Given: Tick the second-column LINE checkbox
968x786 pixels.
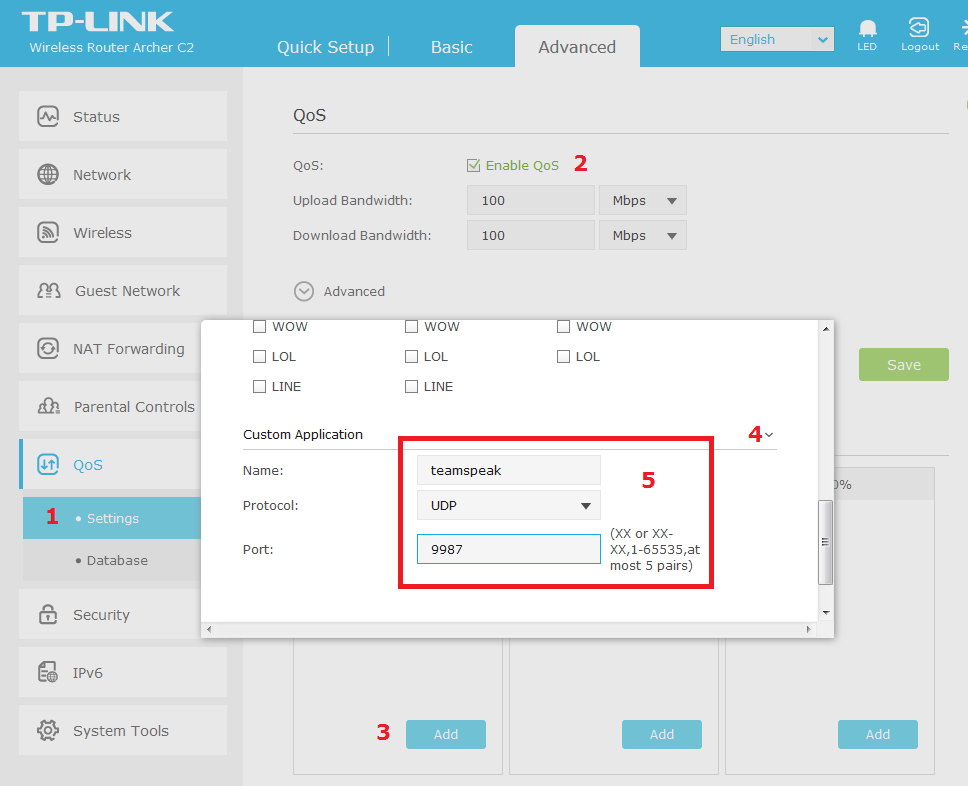Looking at the screenshot, I should (411, 387).
